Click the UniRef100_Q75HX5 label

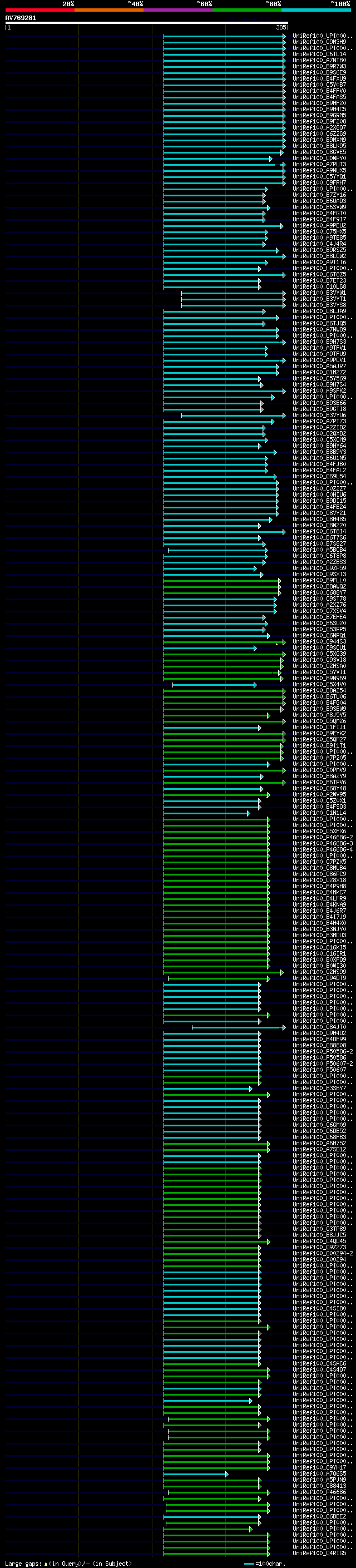click(319, 231)
